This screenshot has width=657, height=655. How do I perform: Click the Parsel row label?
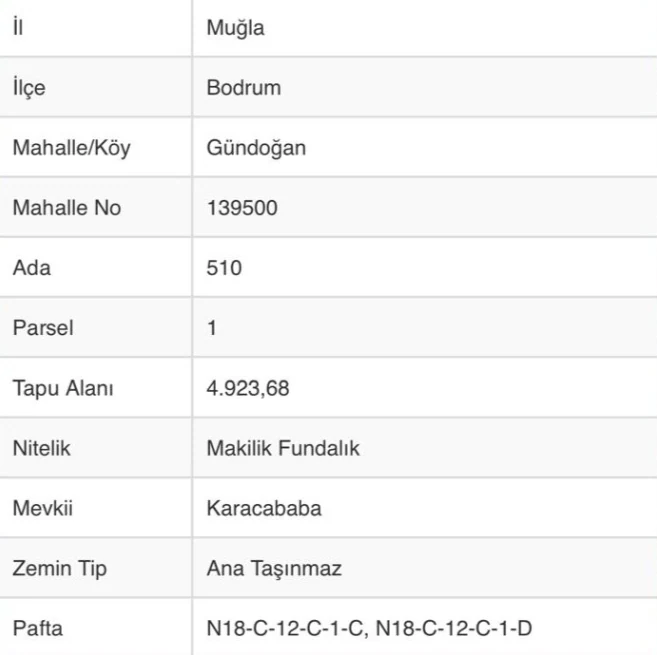[x=43, y=328]
